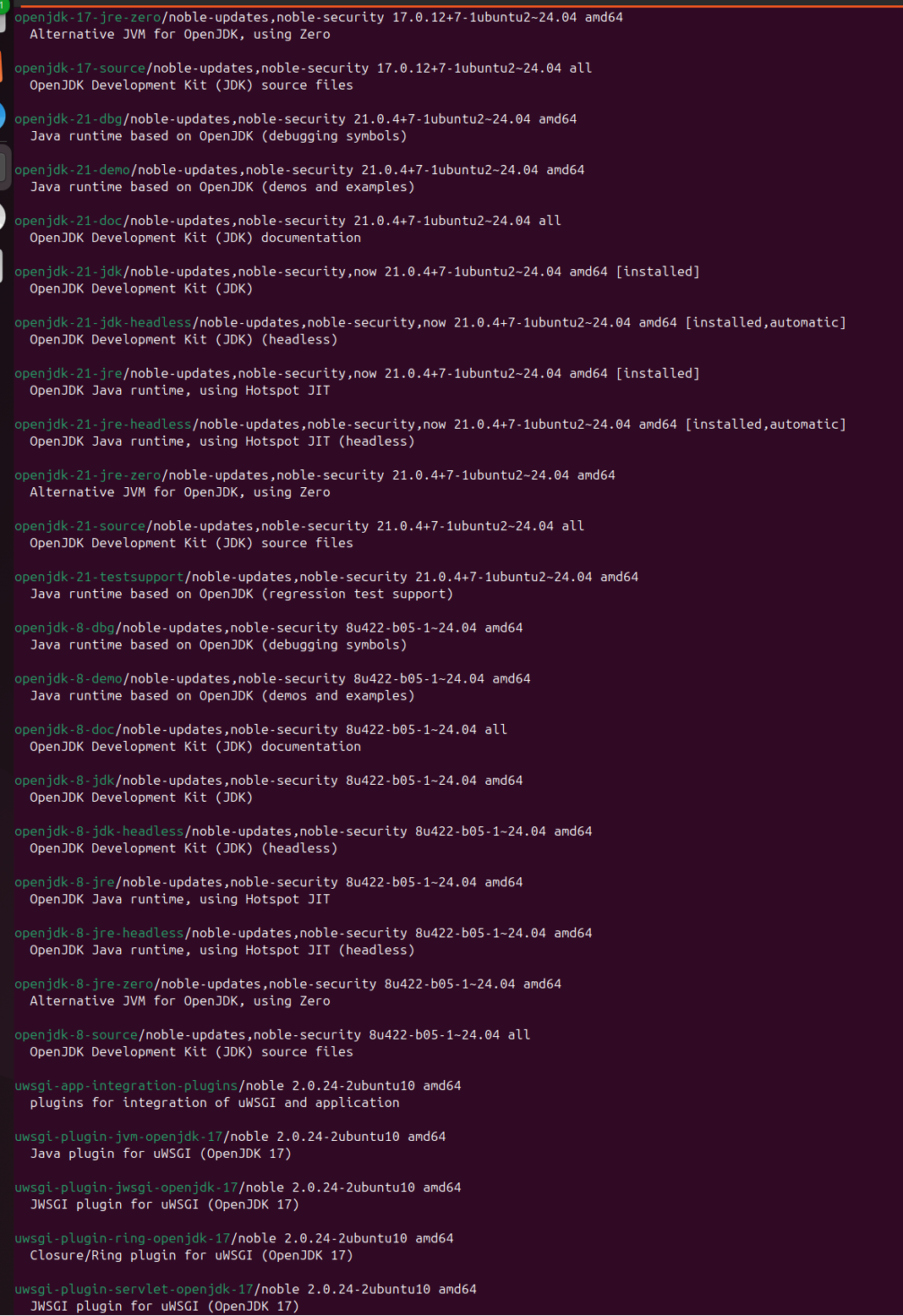The image size is (903, 1316).
Task: Open the blue circular dock icon
Action: (3, 115)
